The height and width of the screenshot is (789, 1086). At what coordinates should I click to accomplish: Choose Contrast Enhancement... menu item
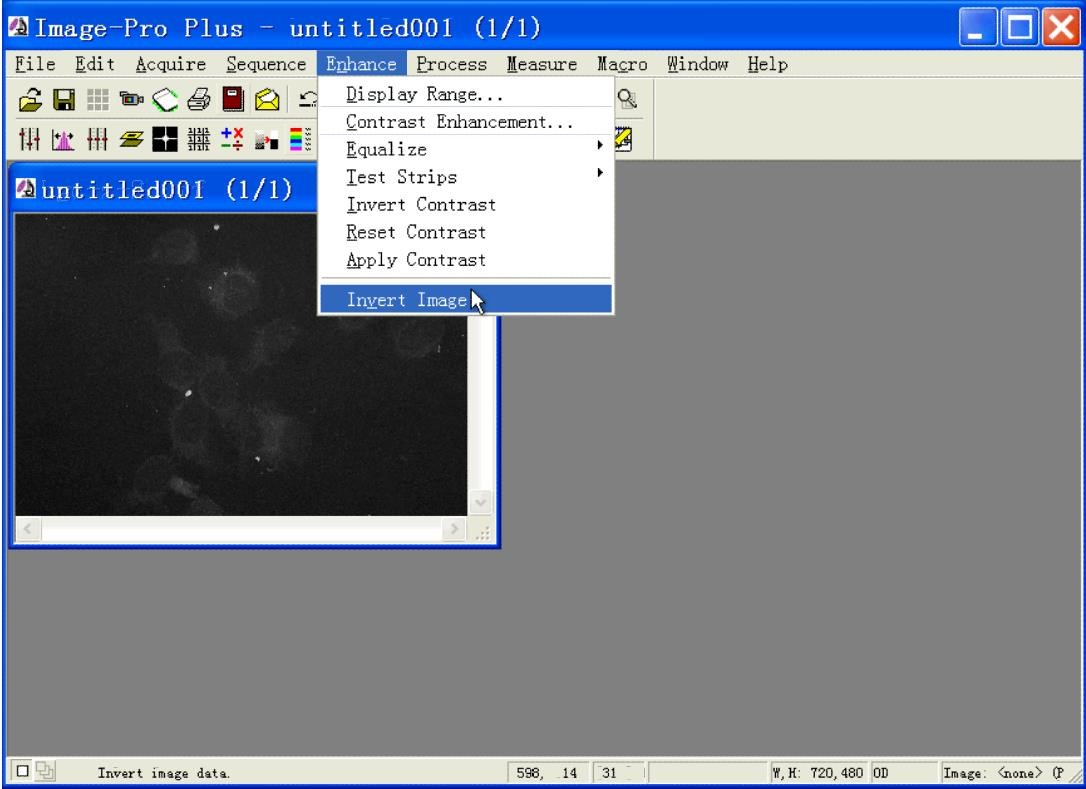click(466, 122)
